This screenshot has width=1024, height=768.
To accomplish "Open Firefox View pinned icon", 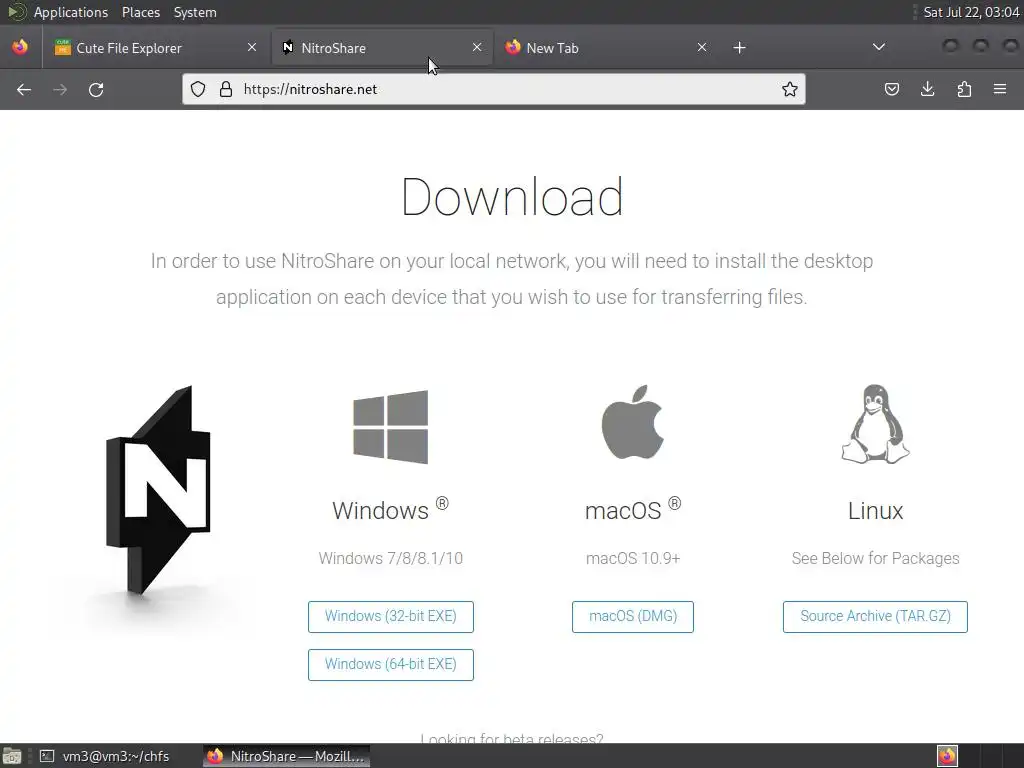I will click(x=20, y=48).
